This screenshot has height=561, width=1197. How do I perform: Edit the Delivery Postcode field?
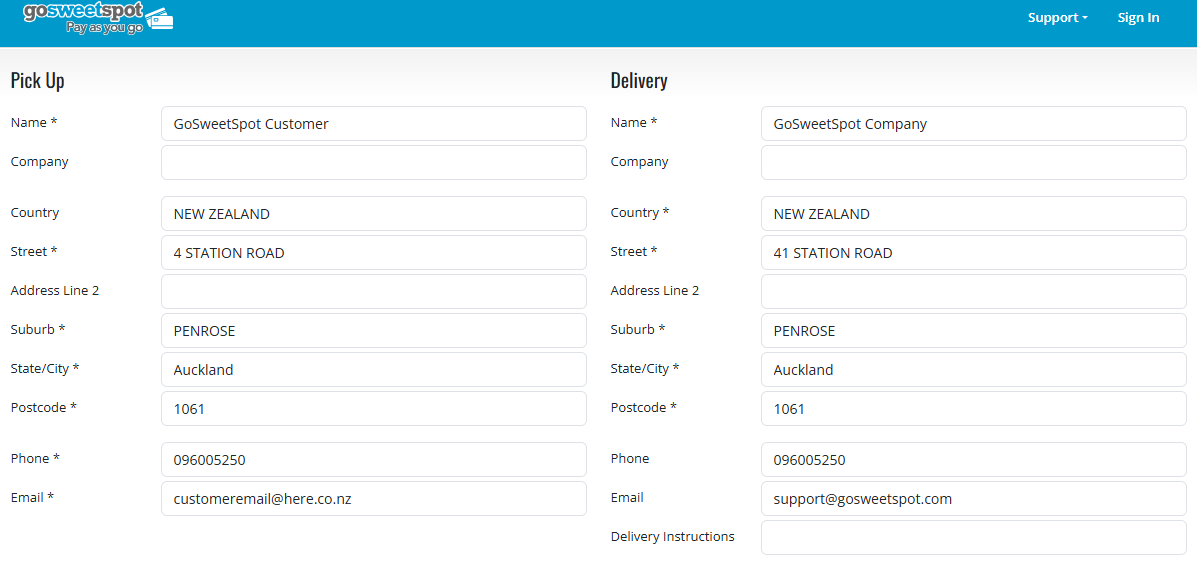[974, 408]
